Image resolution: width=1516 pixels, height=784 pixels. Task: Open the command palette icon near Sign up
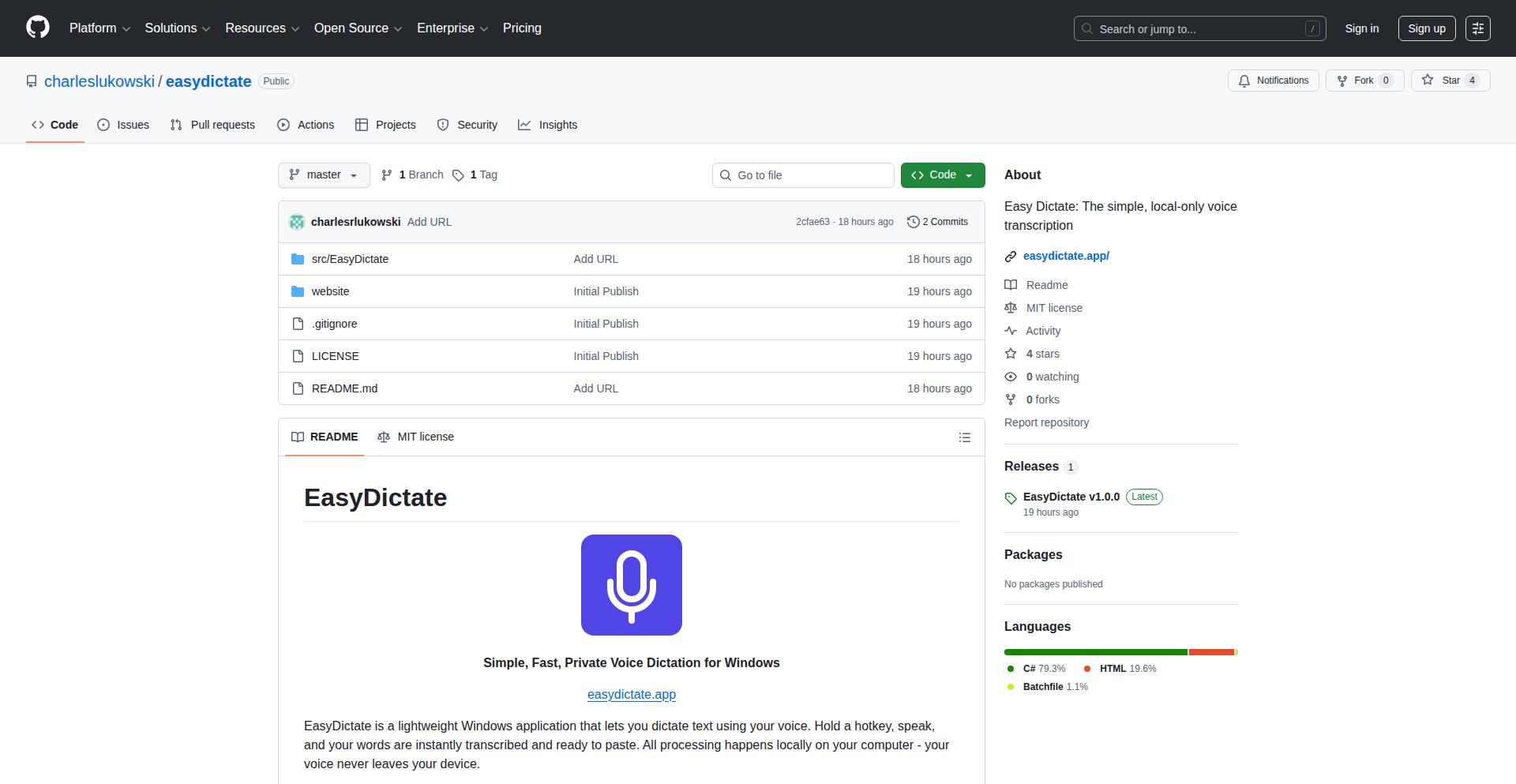(x=1477, y=28)
